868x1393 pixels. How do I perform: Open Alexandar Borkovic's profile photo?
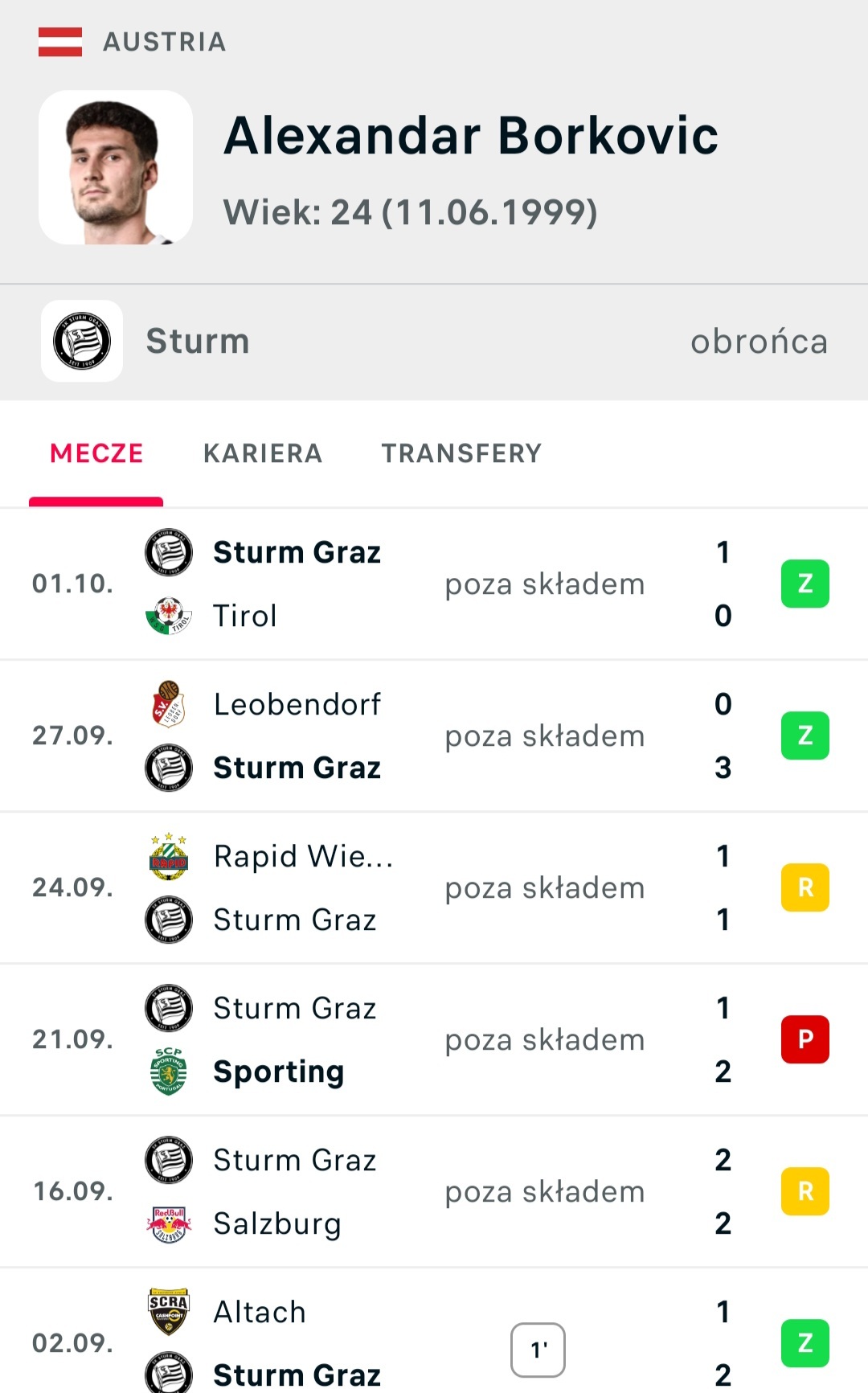116,167
